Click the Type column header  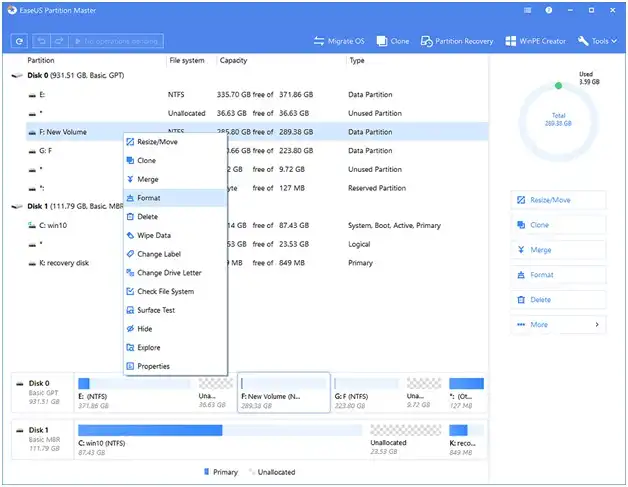point(357,60)
